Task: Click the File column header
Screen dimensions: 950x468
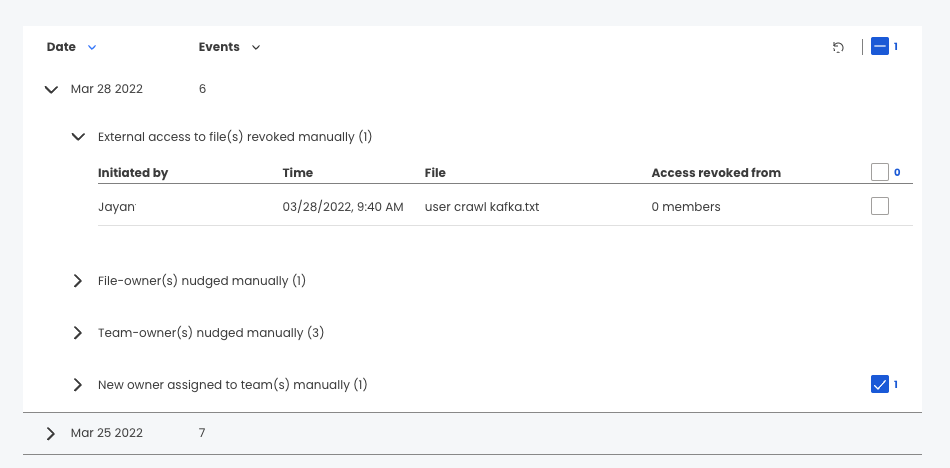Action: click(x=435, y=173)
